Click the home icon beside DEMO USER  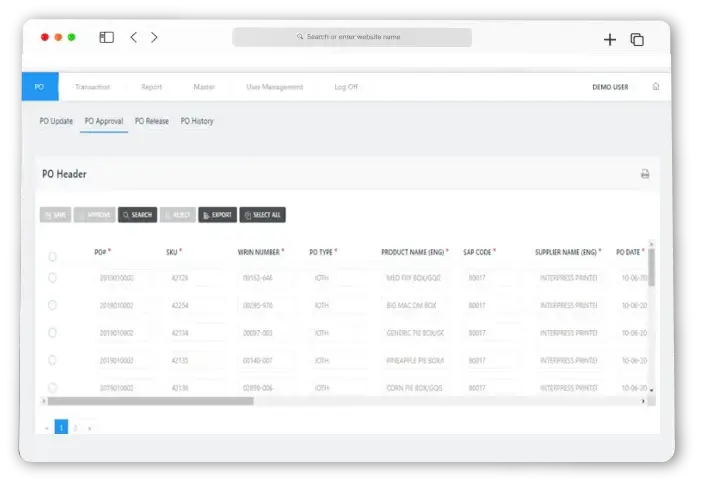click(x=656, y=87)
